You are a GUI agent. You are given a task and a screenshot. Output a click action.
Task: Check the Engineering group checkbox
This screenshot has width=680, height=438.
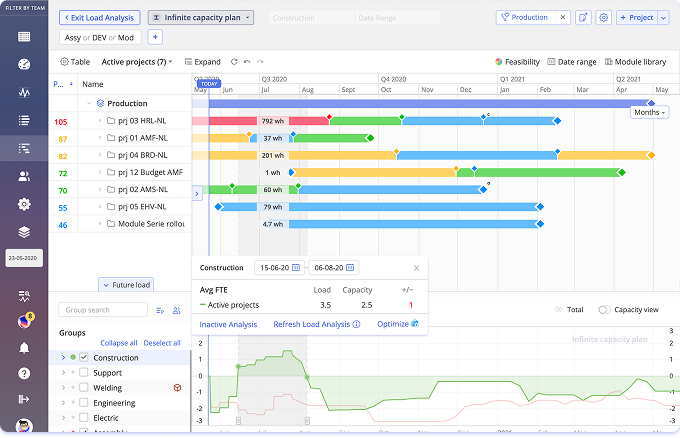point(84,402)
